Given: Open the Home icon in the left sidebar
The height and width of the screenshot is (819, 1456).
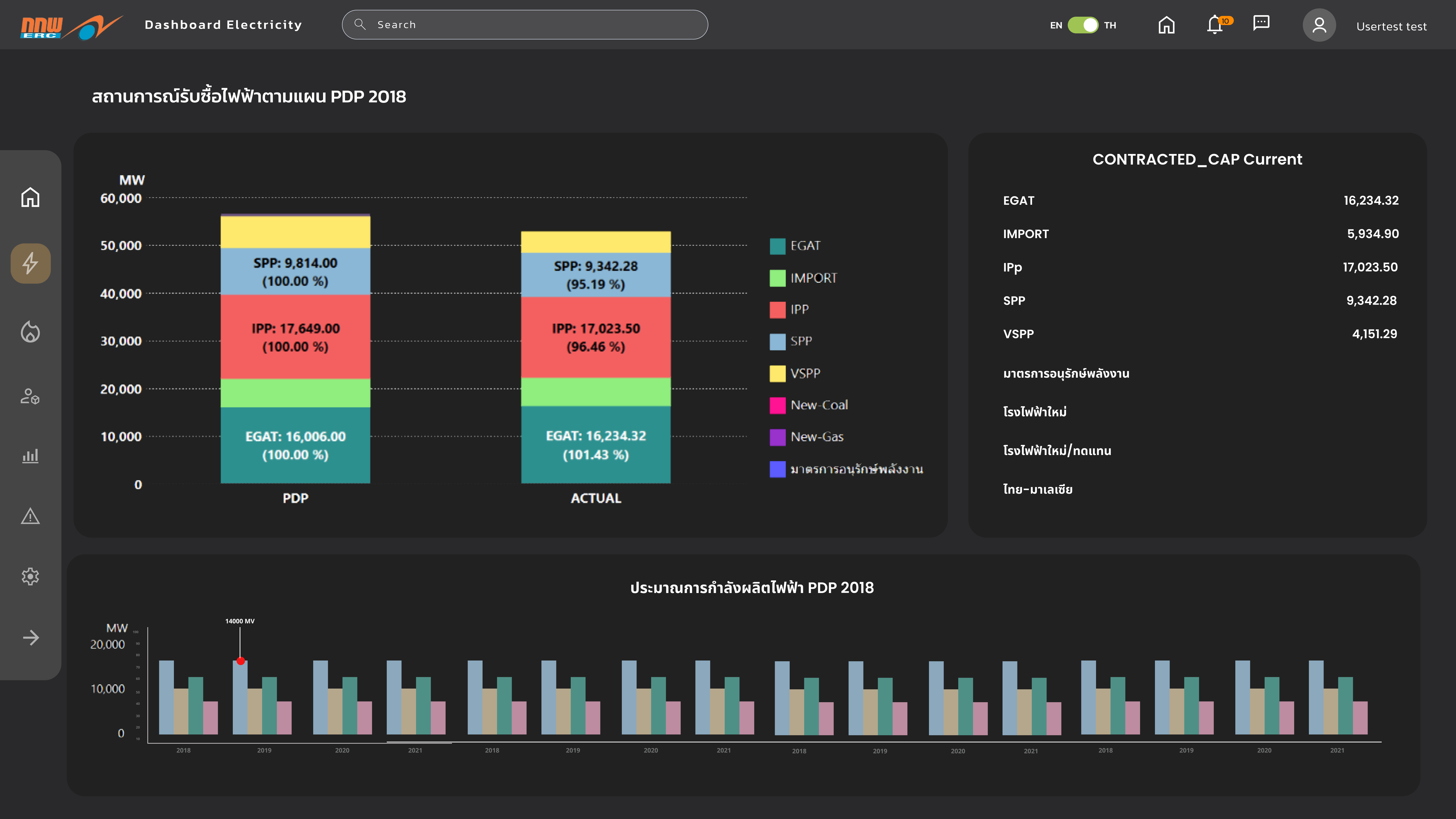Looking at the screenshot, I should [x=31, y=197].
